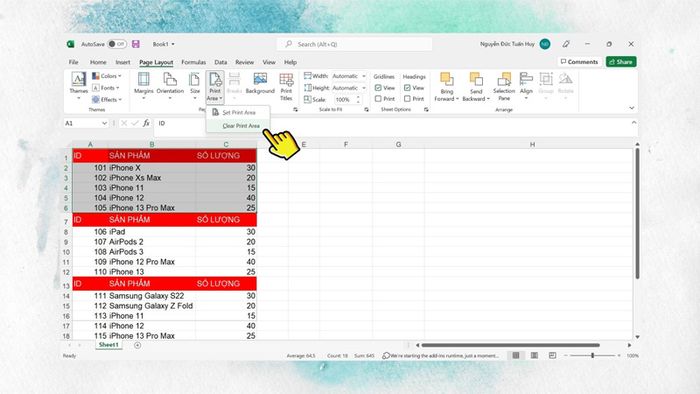Screen dimensions: 700x394
Task: Open the Book1 title dropdown
Action: click(x=173, y=44)
